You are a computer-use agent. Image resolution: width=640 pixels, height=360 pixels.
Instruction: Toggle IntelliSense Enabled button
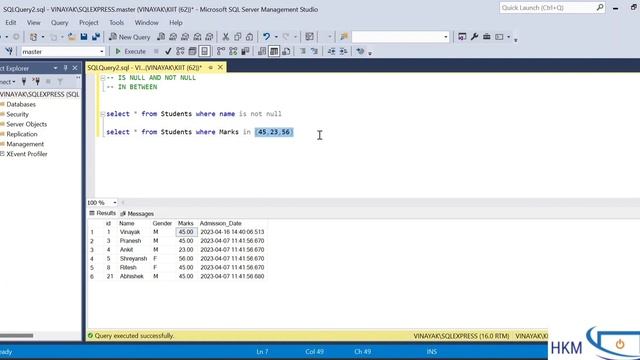204,51
